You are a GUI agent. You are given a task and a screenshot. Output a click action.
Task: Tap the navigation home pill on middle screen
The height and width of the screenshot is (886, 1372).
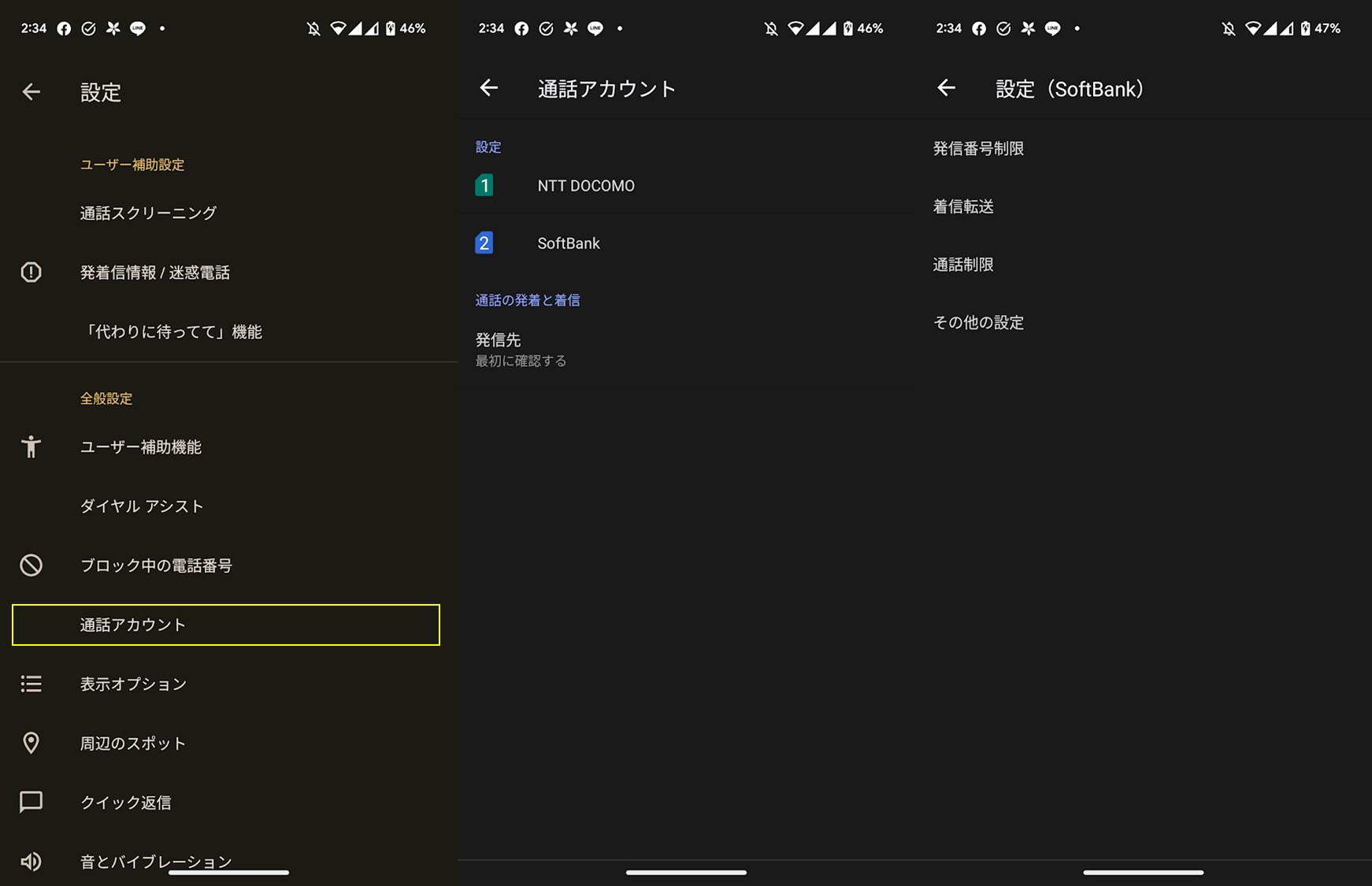[686, 872]
